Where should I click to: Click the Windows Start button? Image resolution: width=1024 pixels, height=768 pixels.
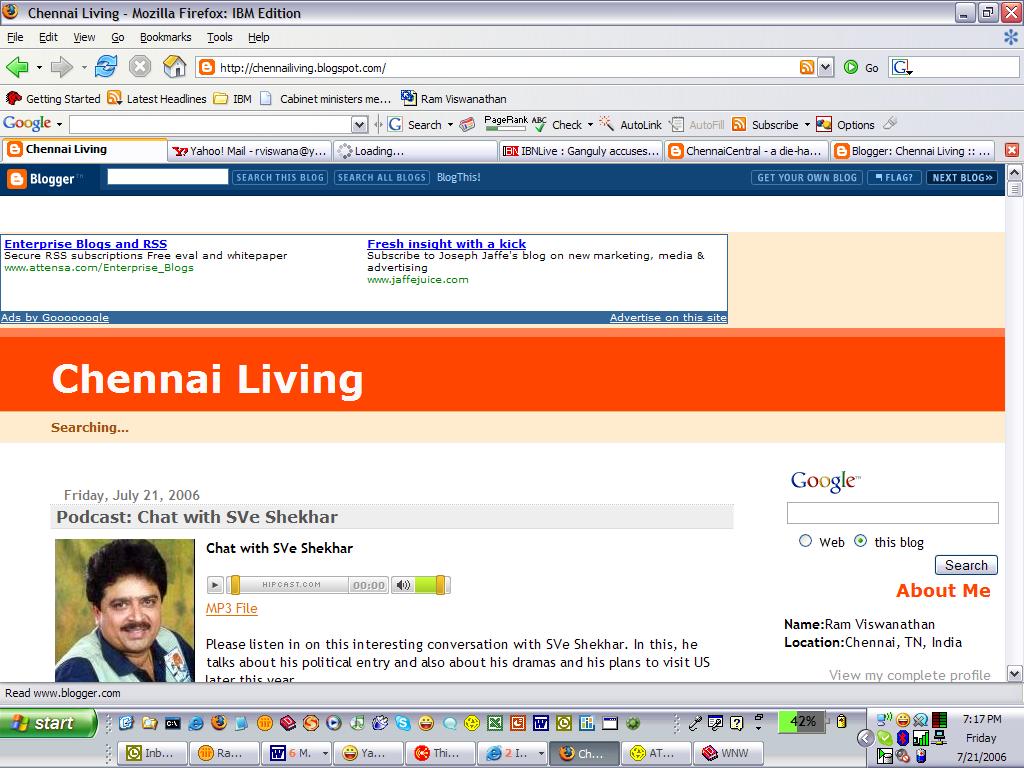[x=48, y=722]
